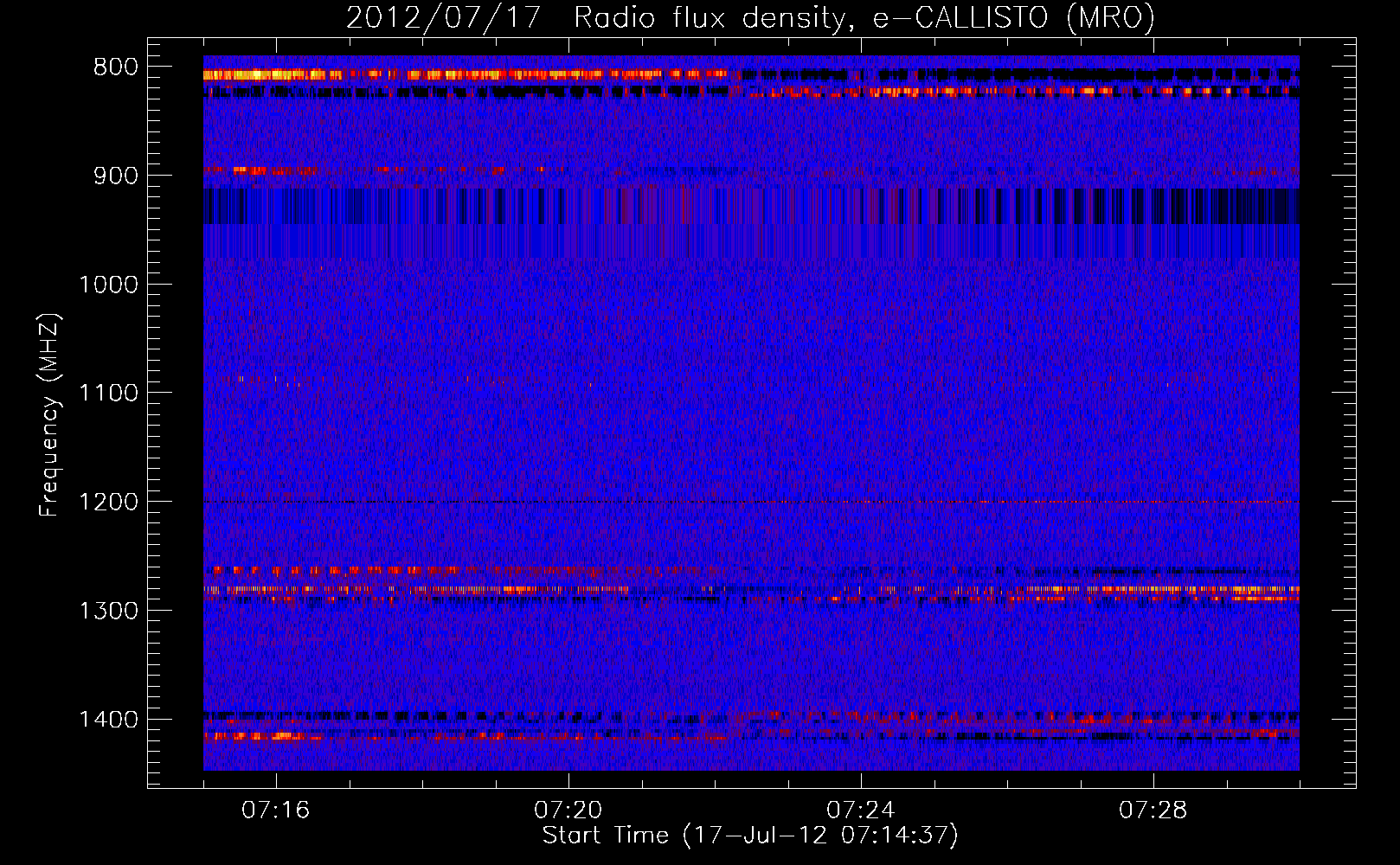The image size is (1400, 865).
Task: Click the 800 frequency tick label
Action: tap(116, 67)
